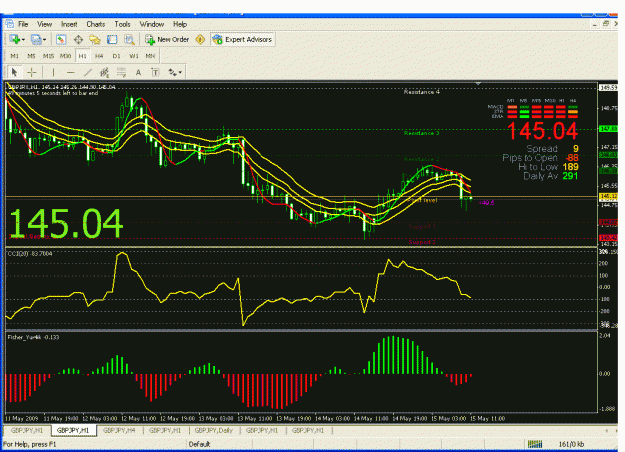Select the Draw Vertical Line tool
This screenshot has width=625, height=452.
pyautogui.click(x=53, y=72)
